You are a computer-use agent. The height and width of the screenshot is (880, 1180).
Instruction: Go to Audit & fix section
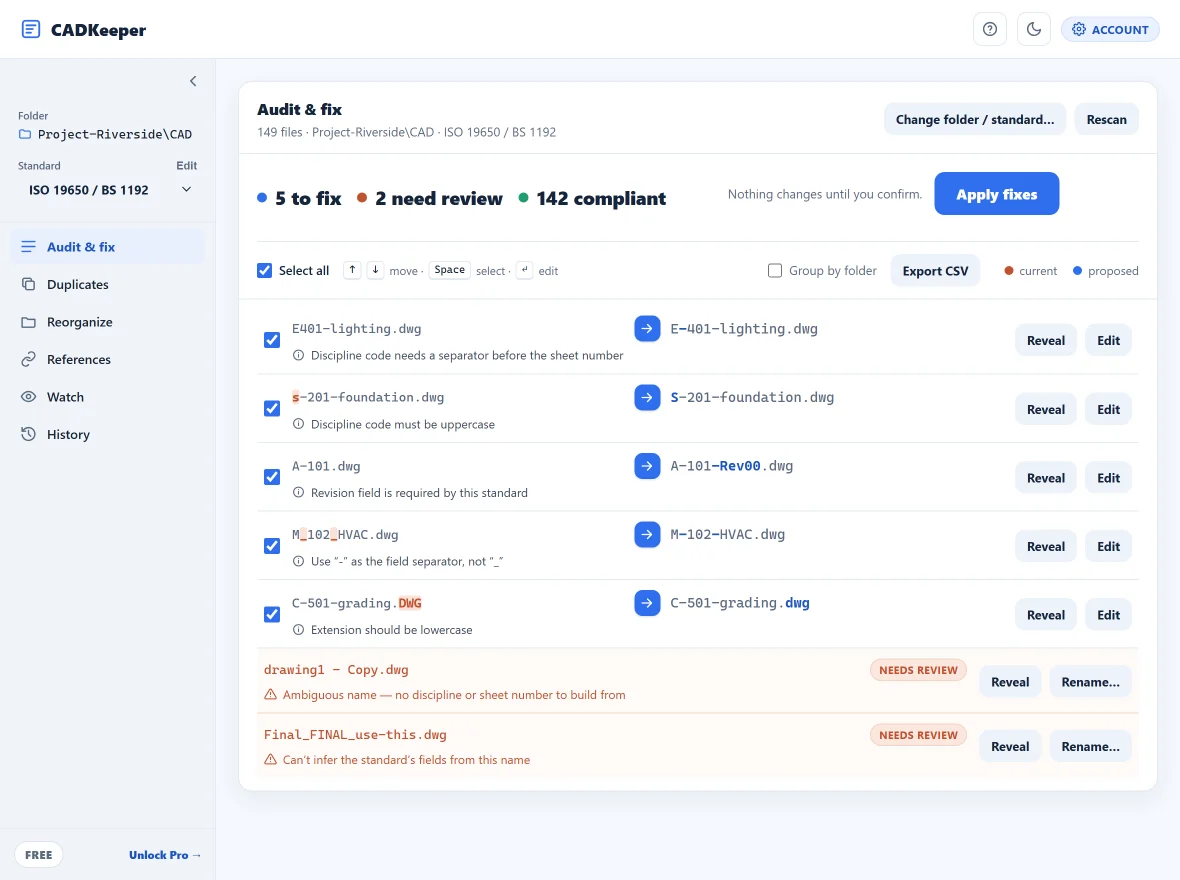tap(107, 247)
